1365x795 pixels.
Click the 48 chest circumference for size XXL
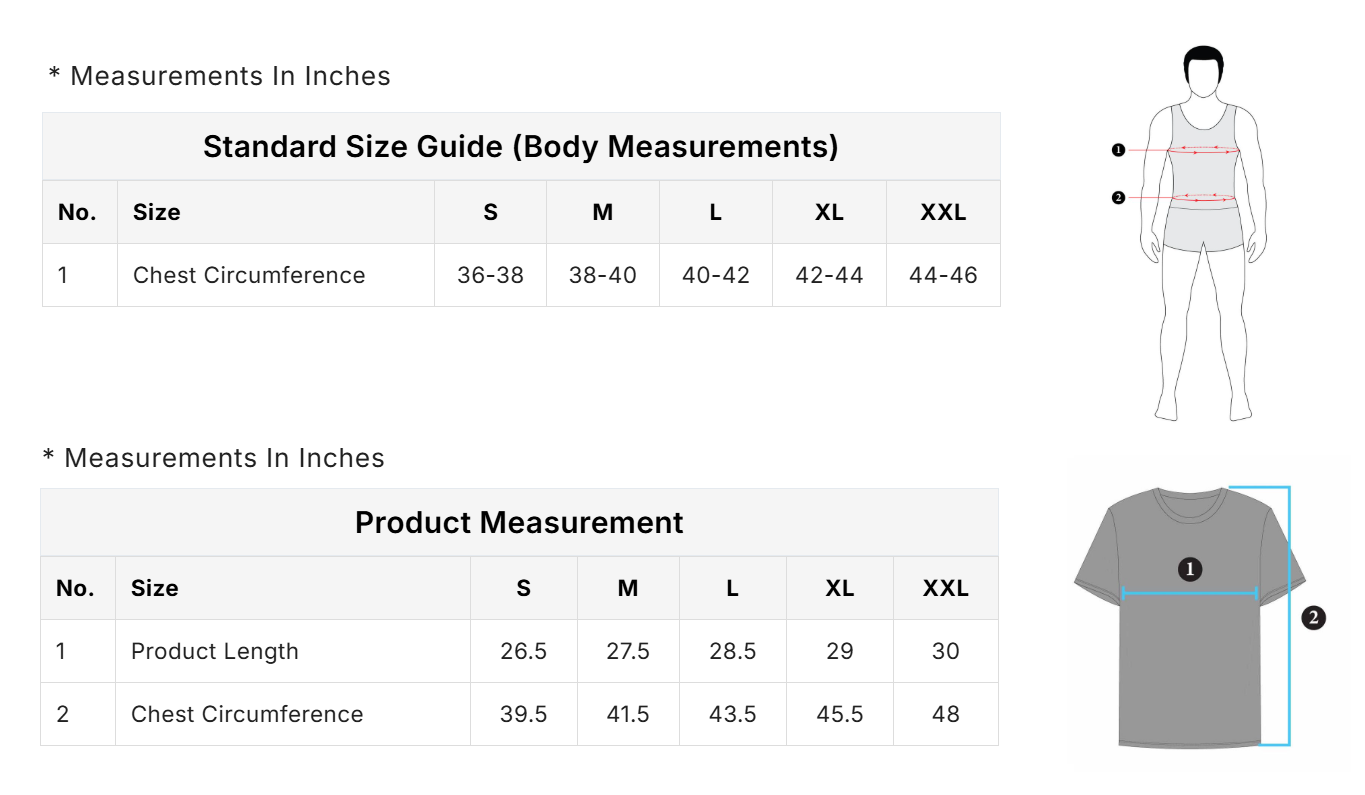pyautogui.click(x=945, y=714)
